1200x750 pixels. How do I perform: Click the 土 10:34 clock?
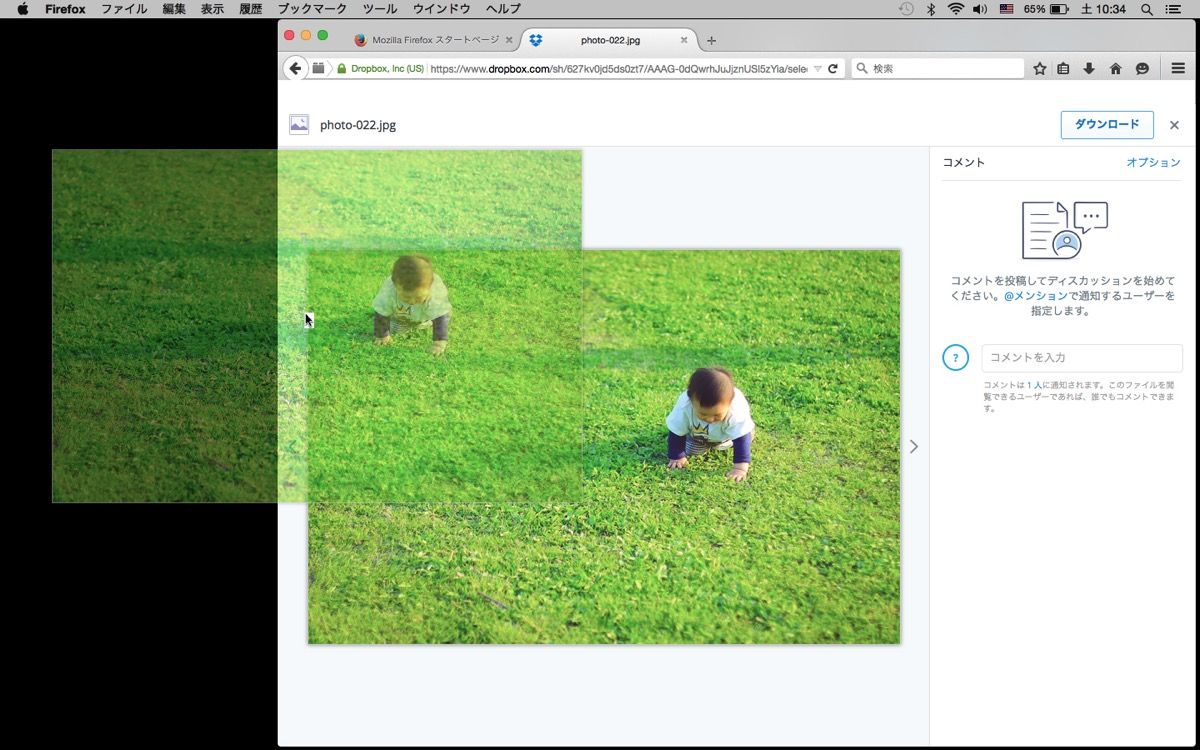1103,9
